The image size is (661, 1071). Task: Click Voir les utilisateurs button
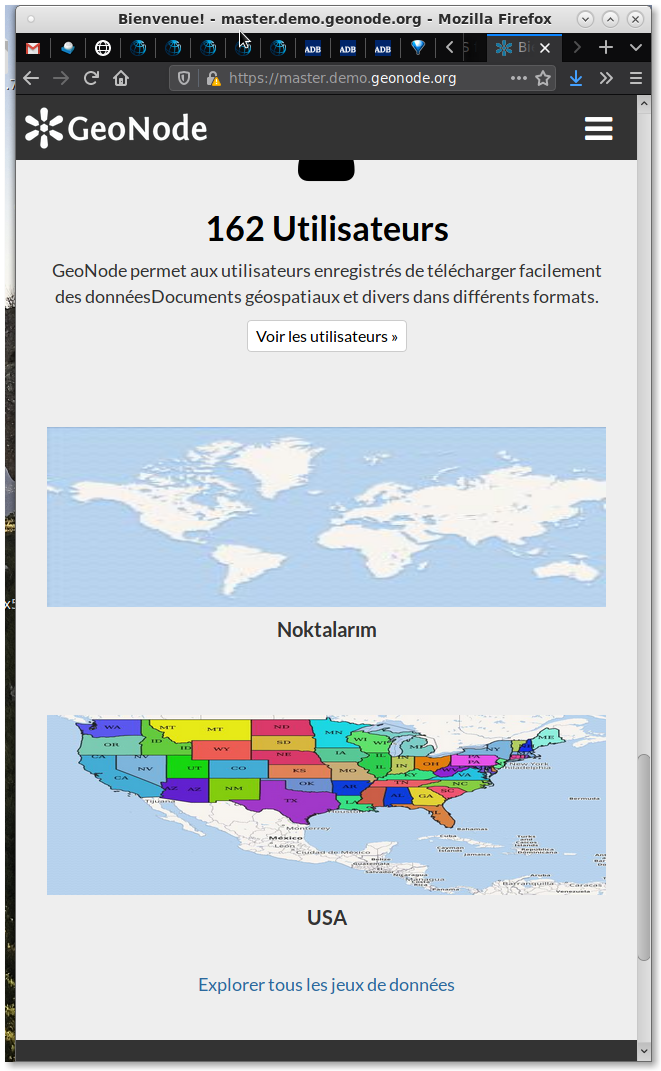click(326, 336)
